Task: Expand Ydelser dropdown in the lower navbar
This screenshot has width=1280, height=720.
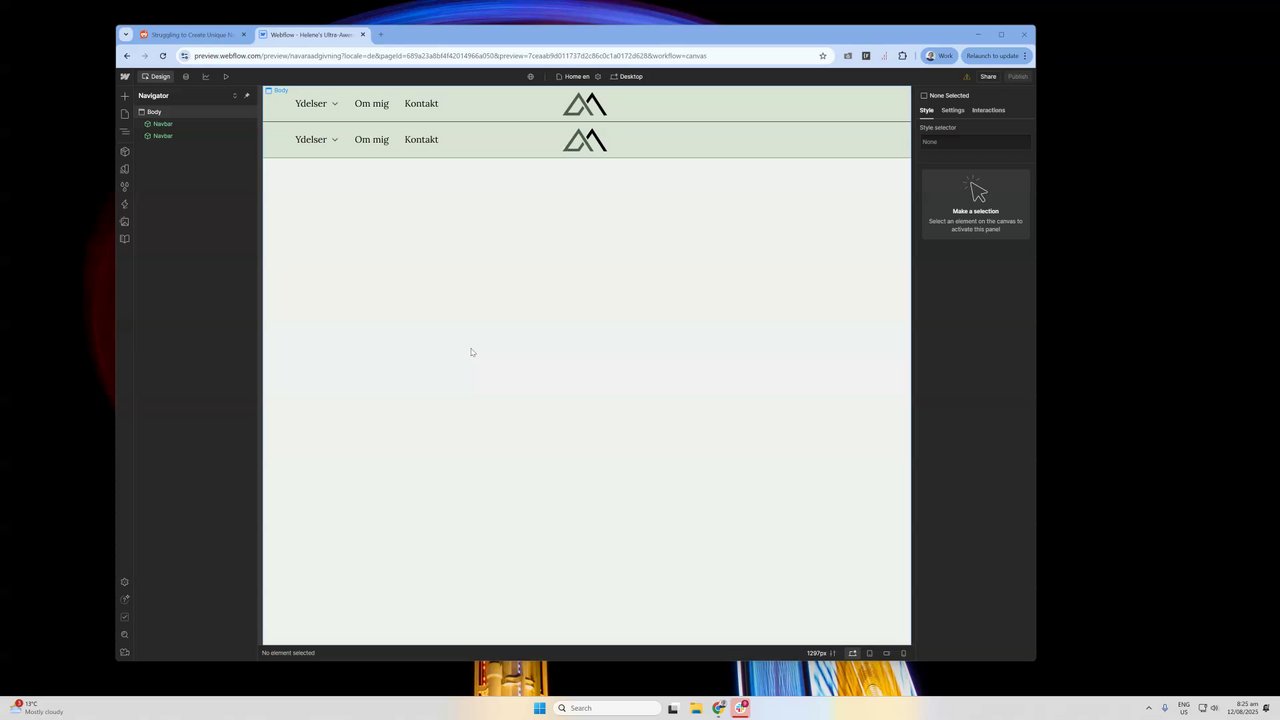Action: click(x=317, y=140)
